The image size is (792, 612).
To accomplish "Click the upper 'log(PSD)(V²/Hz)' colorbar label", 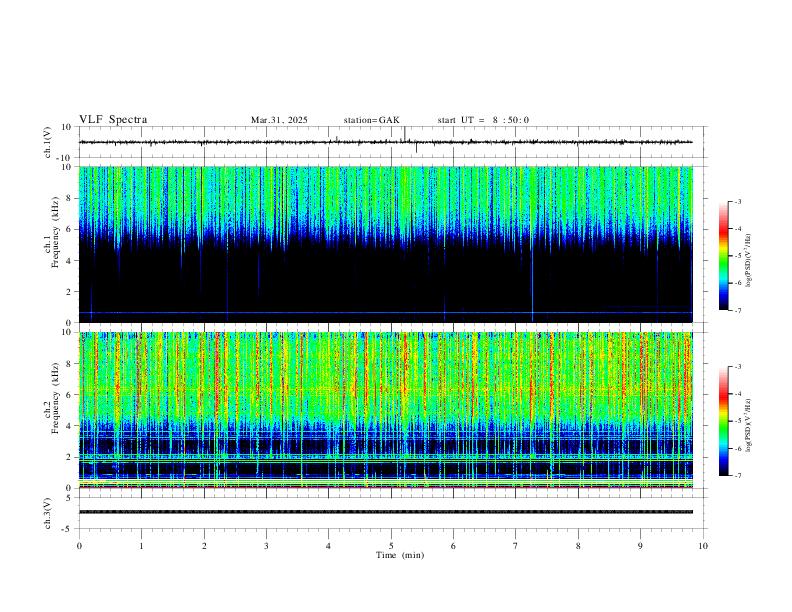I will 748,260.
